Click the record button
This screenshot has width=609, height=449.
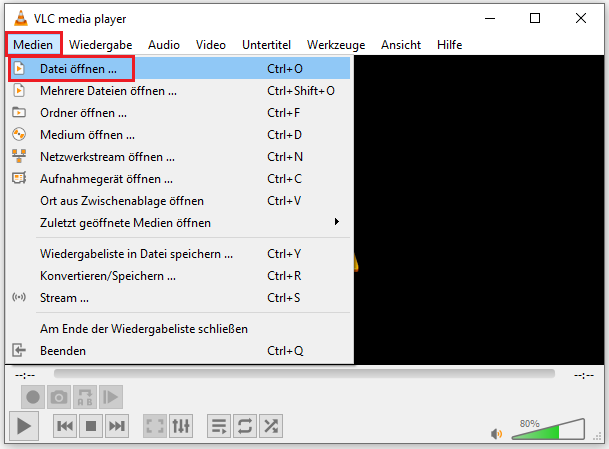coord(33,397)
